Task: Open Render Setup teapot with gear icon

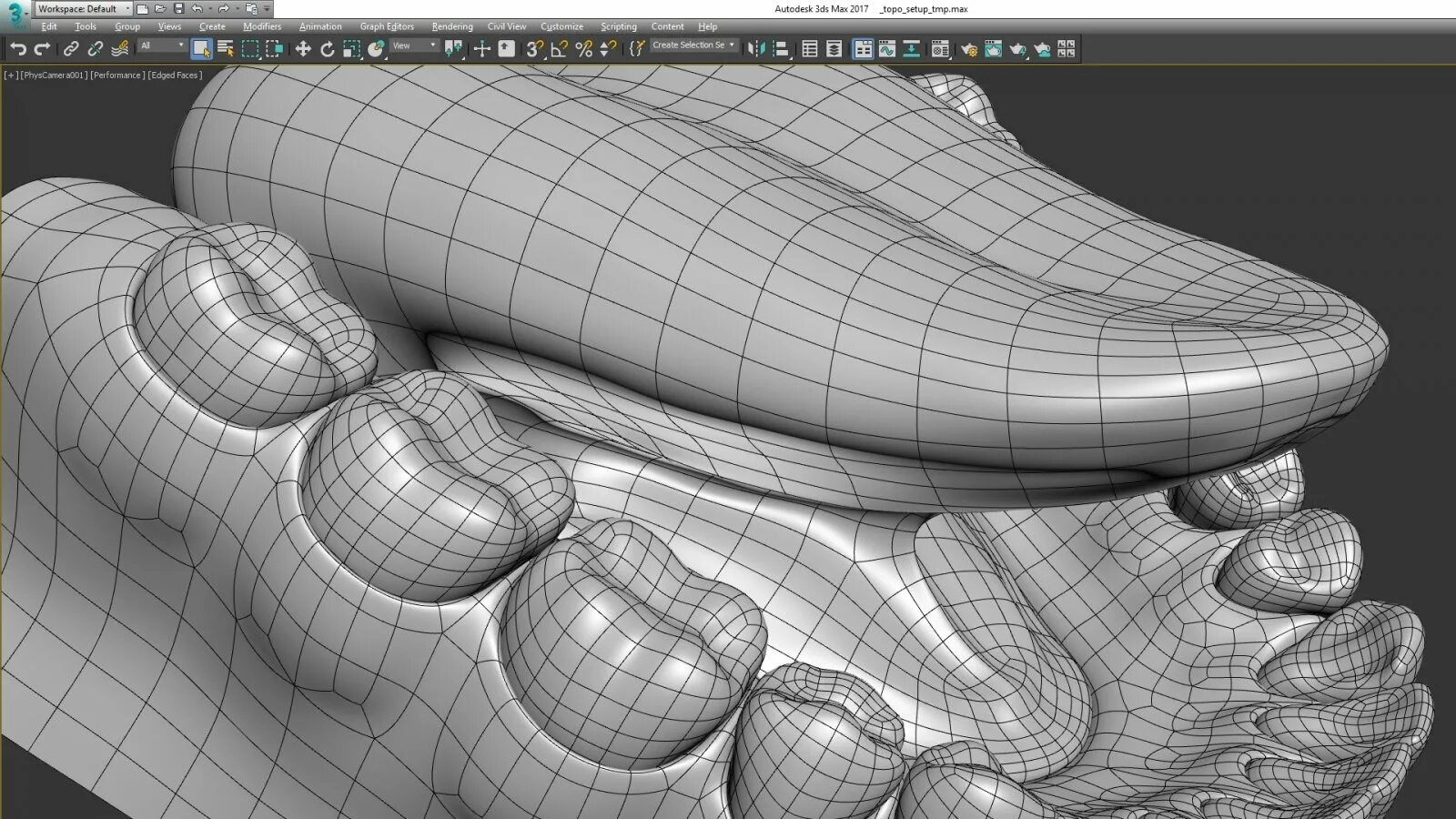Action: coord(969,49)
